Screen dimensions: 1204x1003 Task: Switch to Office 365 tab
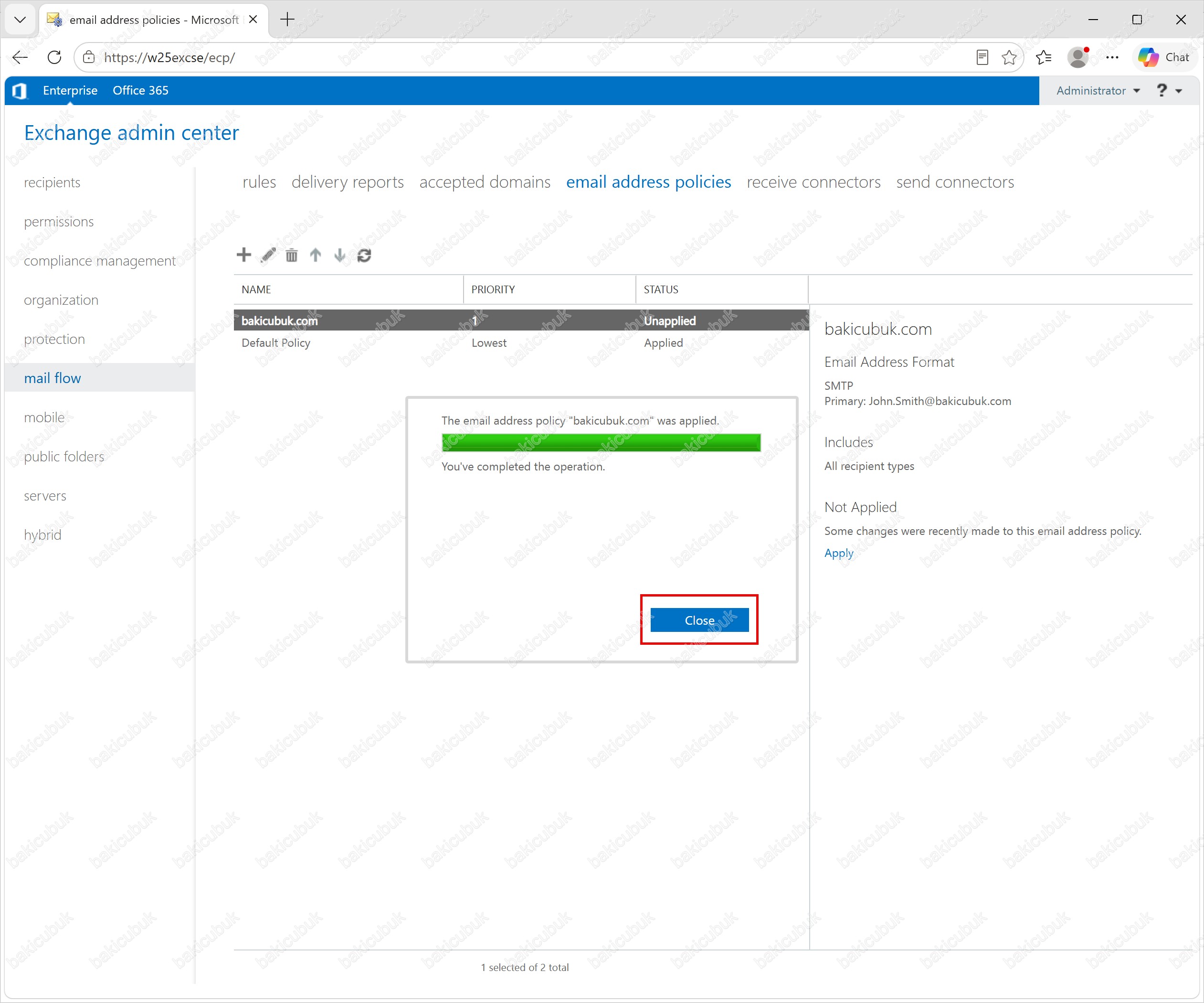[140, 91]
